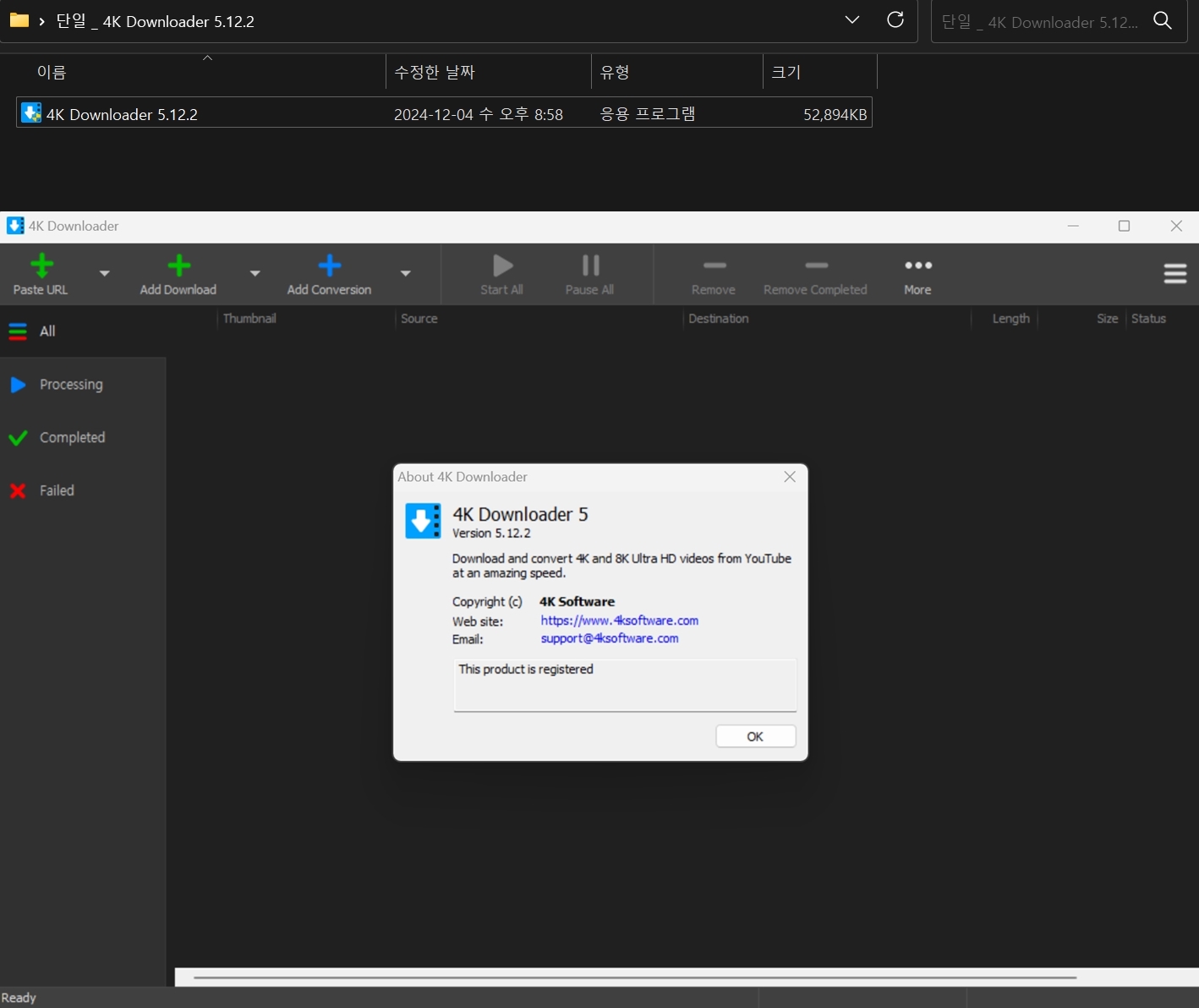Open the More three-dots menu
Screen dimensions: 1199x1008
[x=918, y=275]
